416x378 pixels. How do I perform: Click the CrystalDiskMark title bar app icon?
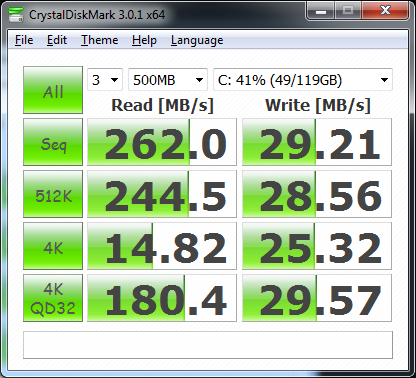(16, 14)
